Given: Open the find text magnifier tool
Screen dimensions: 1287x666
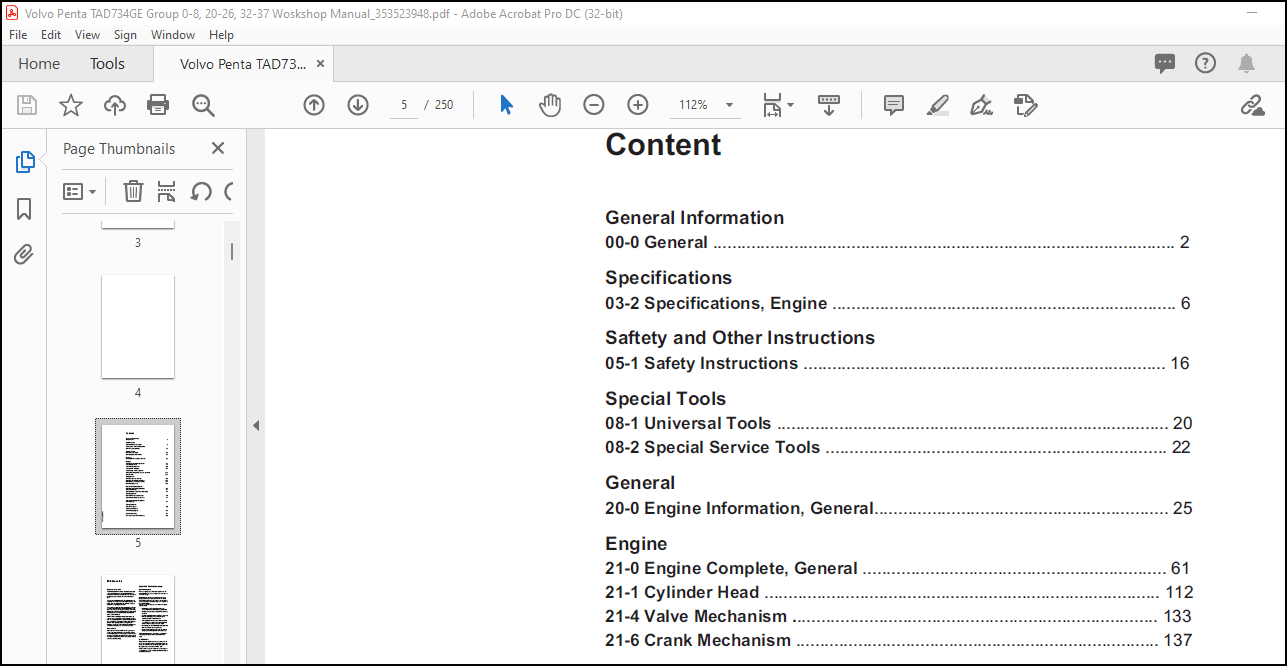Looking at the screenshot, I should (203, 105).
